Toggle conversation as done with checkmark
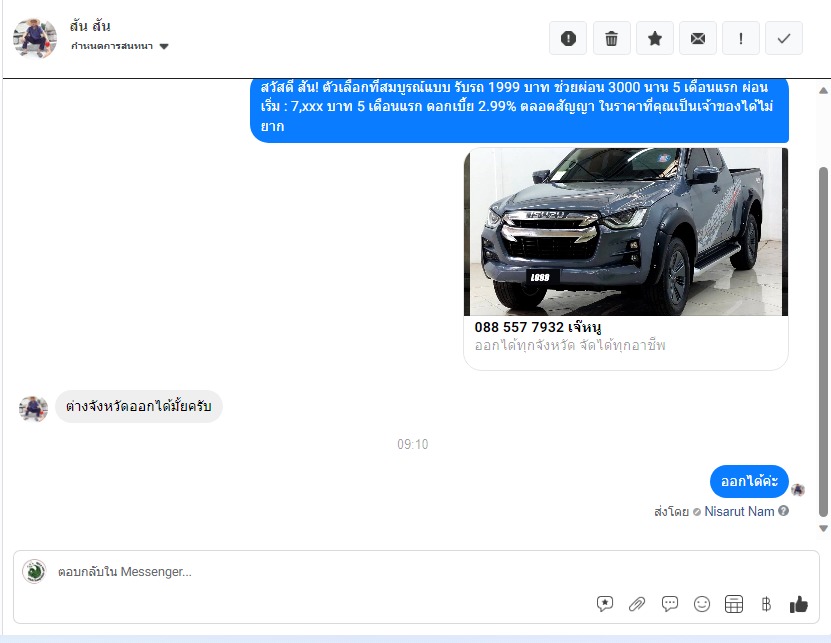831x643 pixels. point(784,38)
